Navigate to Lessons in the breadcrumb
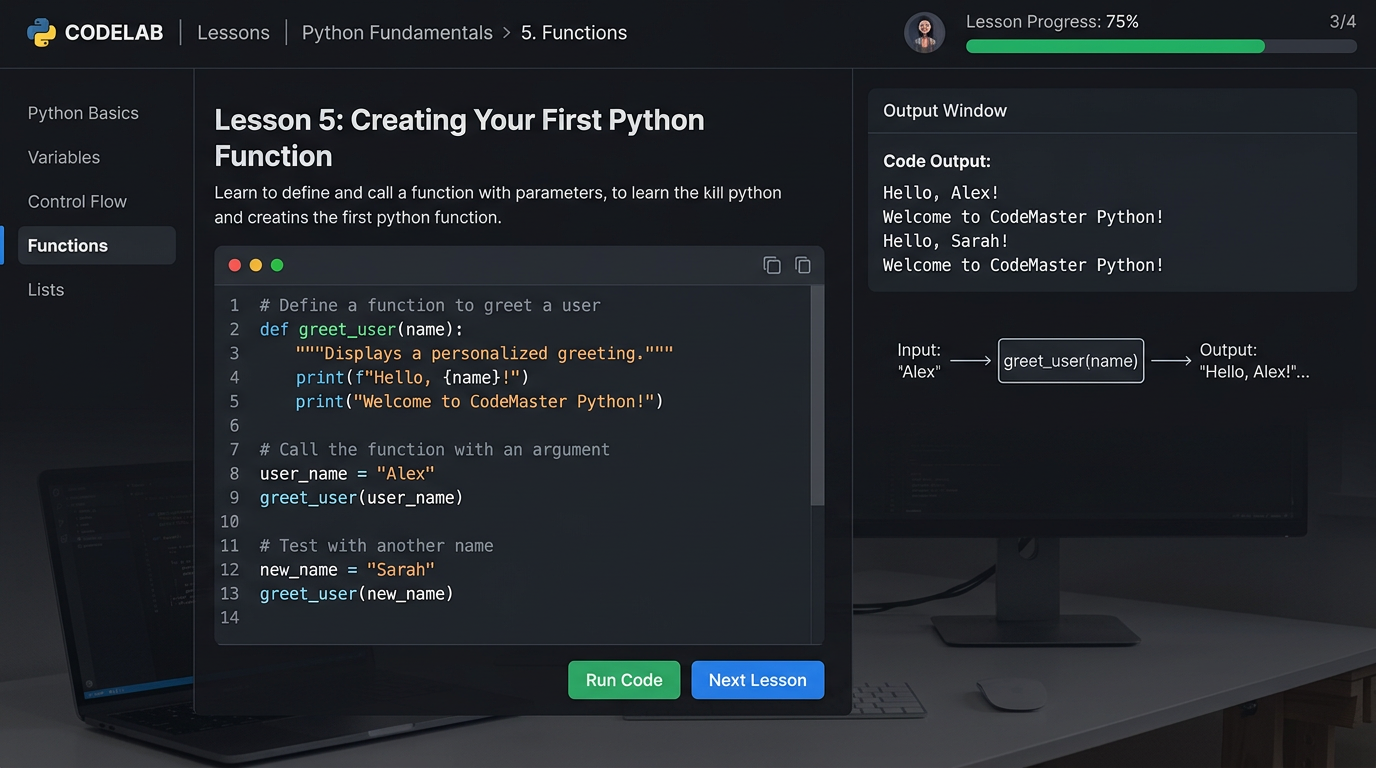 click(x=233, y=33)
